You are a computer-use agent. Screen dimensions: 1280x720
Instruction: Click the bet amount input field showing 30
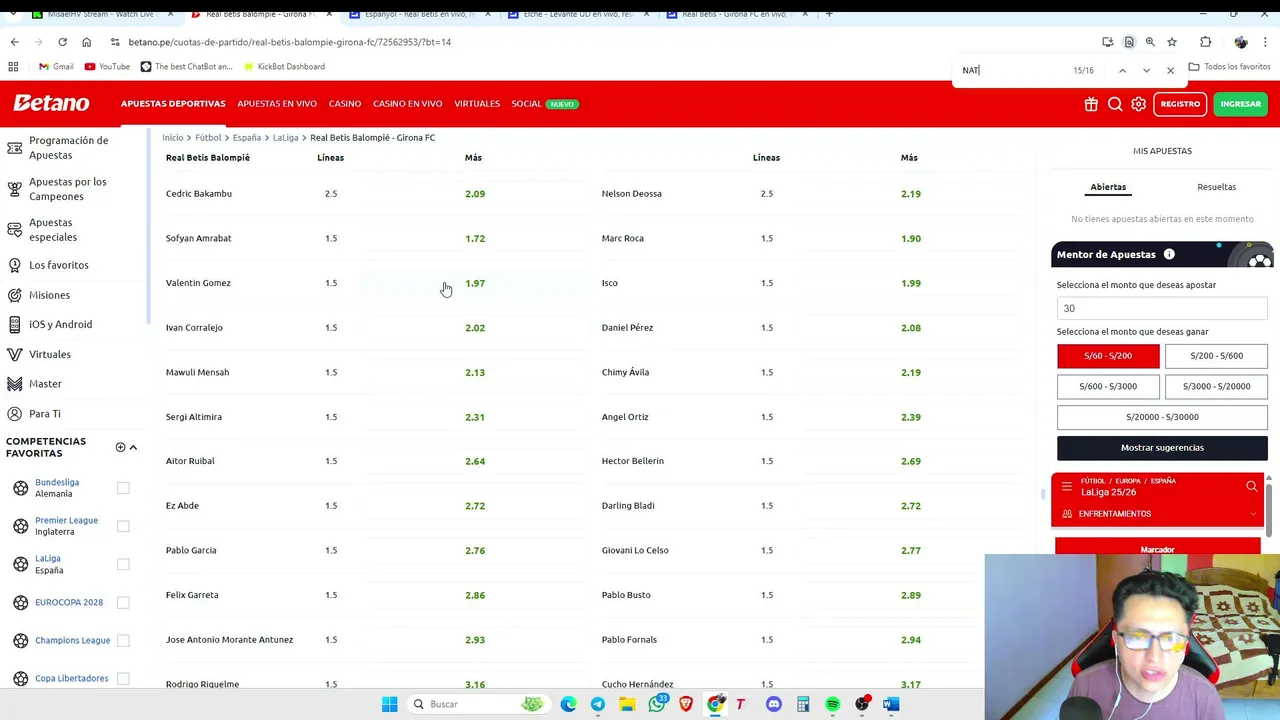tap(1162, 308)
